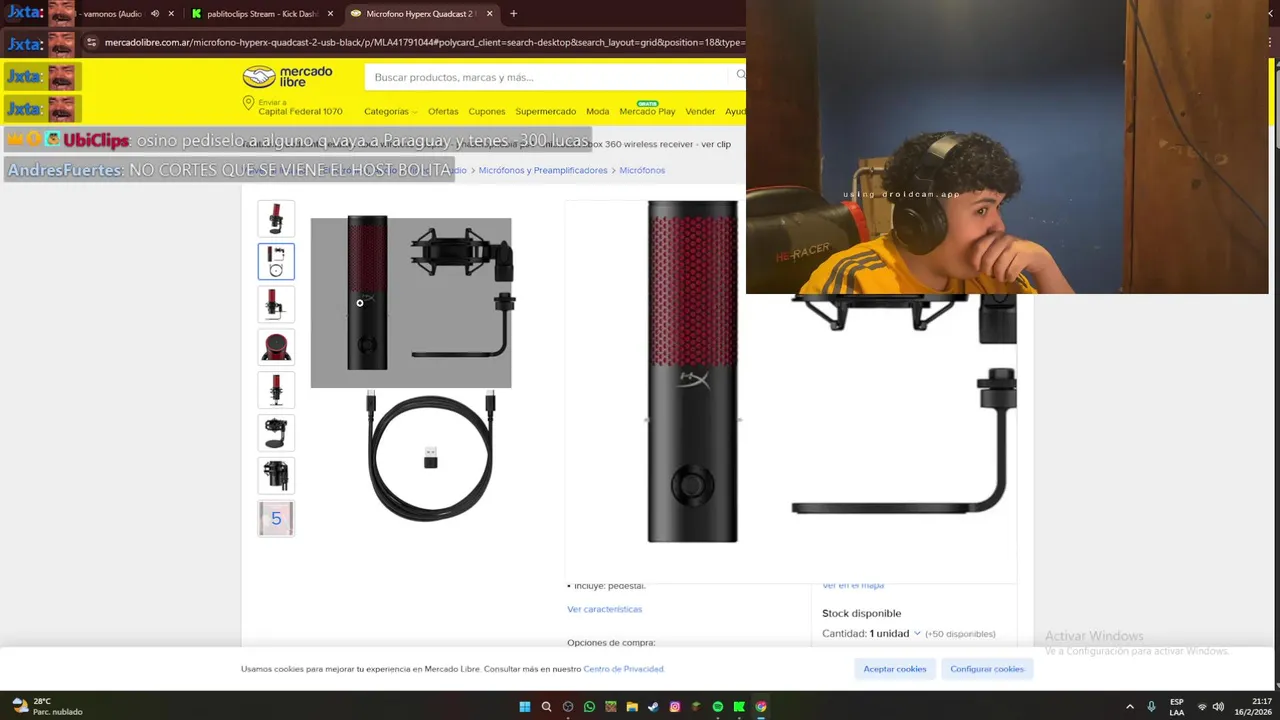Close the vamonos browser tab

(171, 14)
